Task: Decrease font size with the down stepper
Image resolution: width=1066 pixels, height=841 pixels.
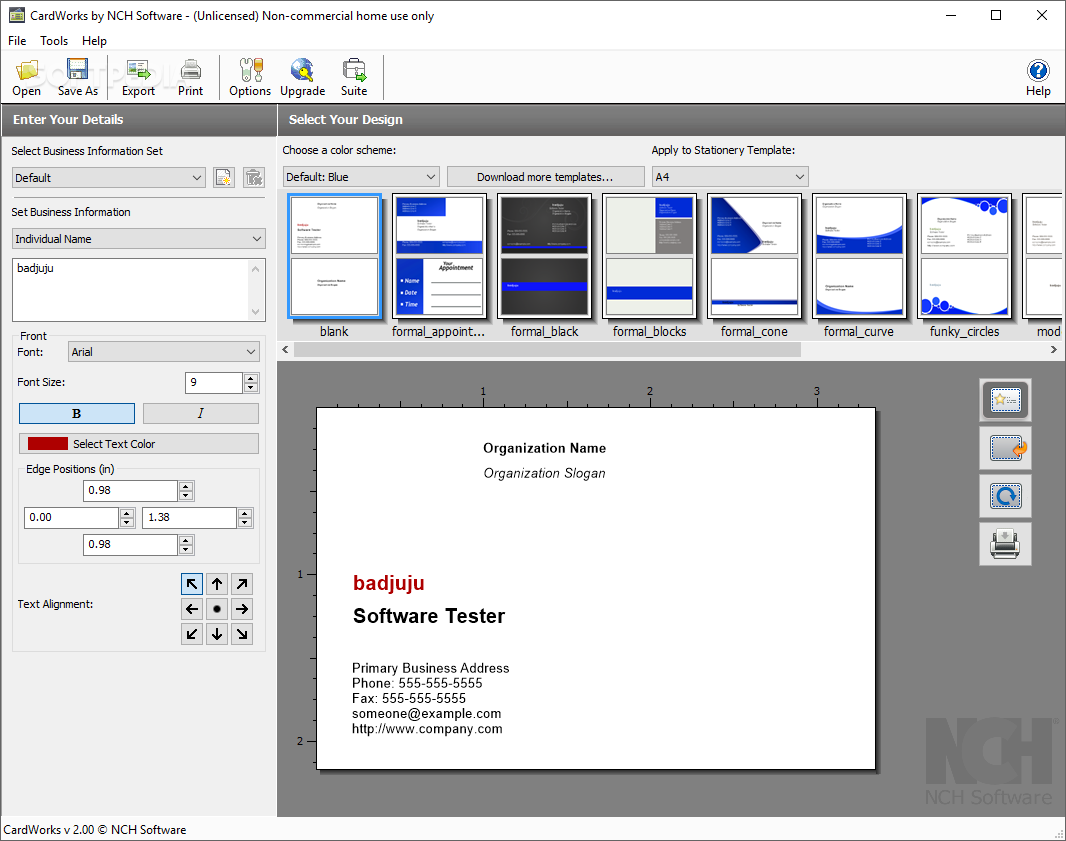Action: pos(251,388)
